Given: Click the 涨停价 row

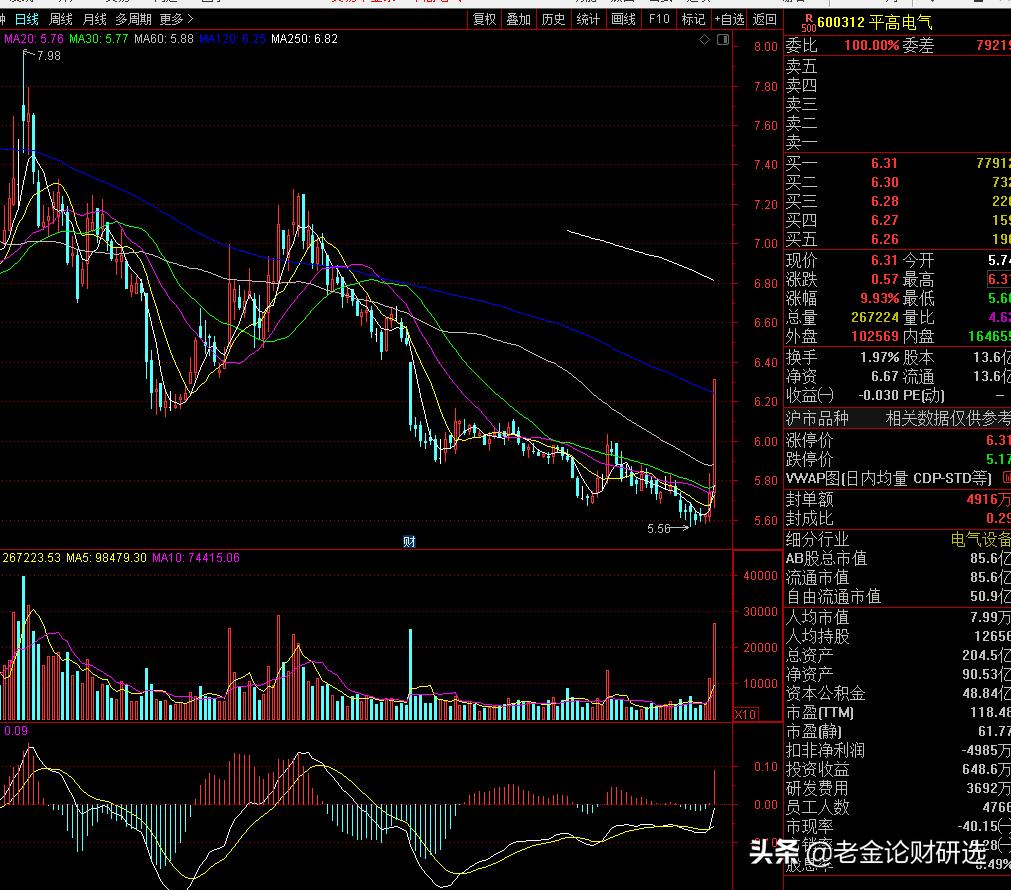Looking at the screenshot, I should [898, 440].
